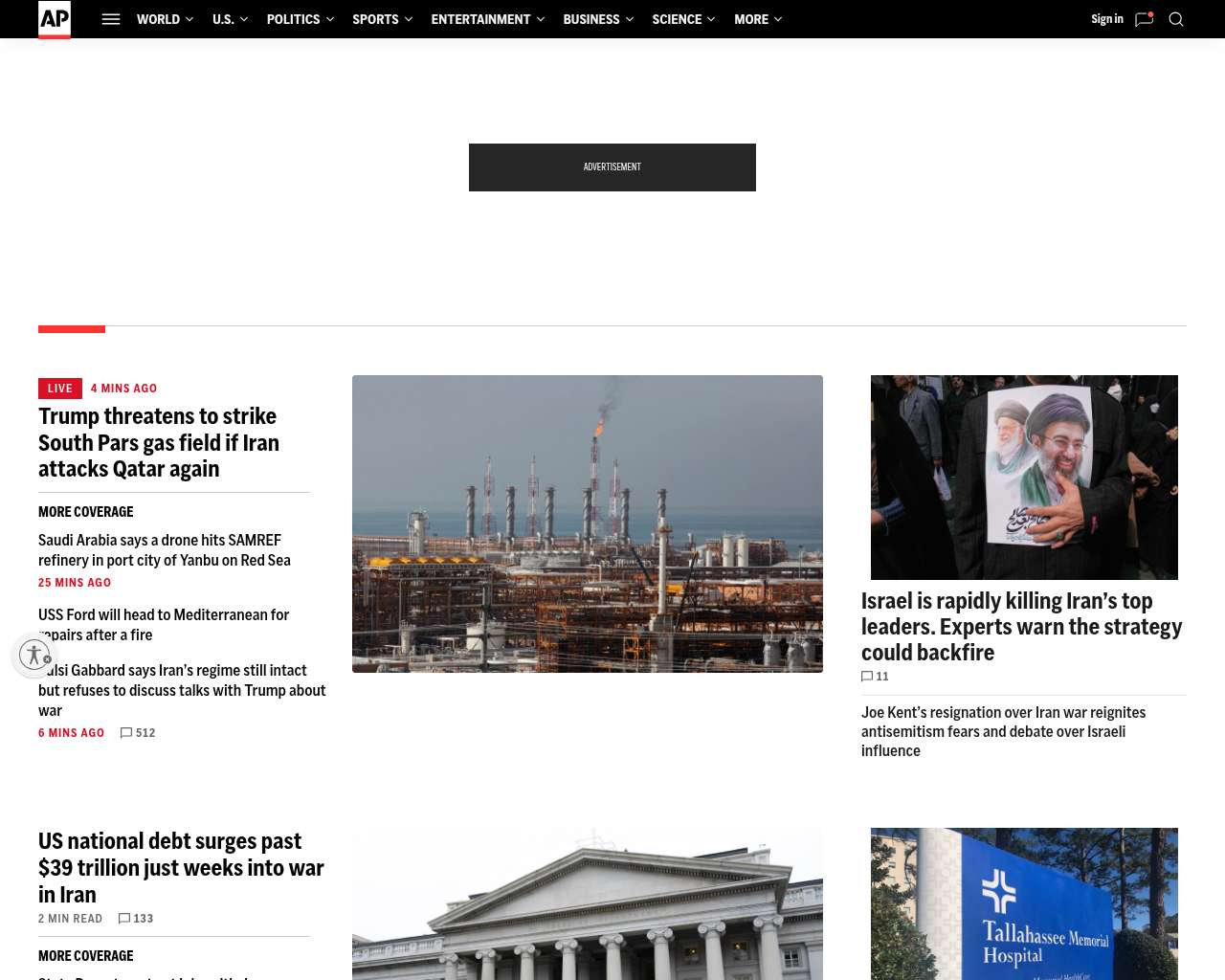Open US national debt surges headline
The height and width of the screenshot is (980, 1225).
click(x=181, y=868)
